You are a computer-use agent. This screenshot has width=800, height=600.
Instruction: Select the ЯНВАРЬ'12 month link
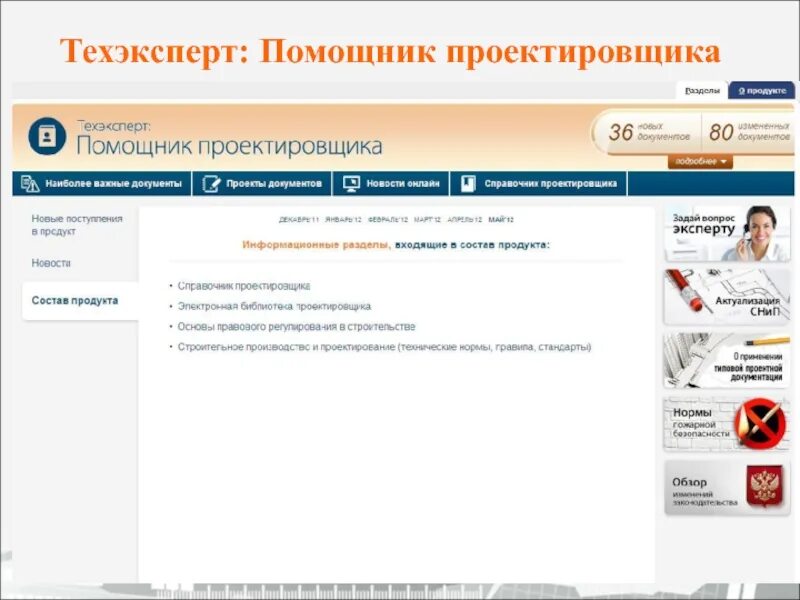click(x=343, y=220)
